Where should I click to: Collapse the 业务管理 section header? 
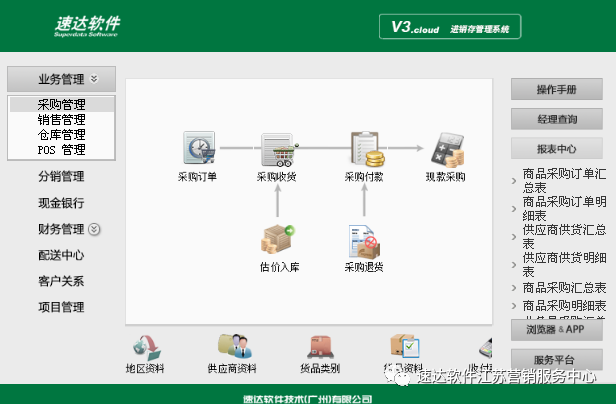click(61, 79)
